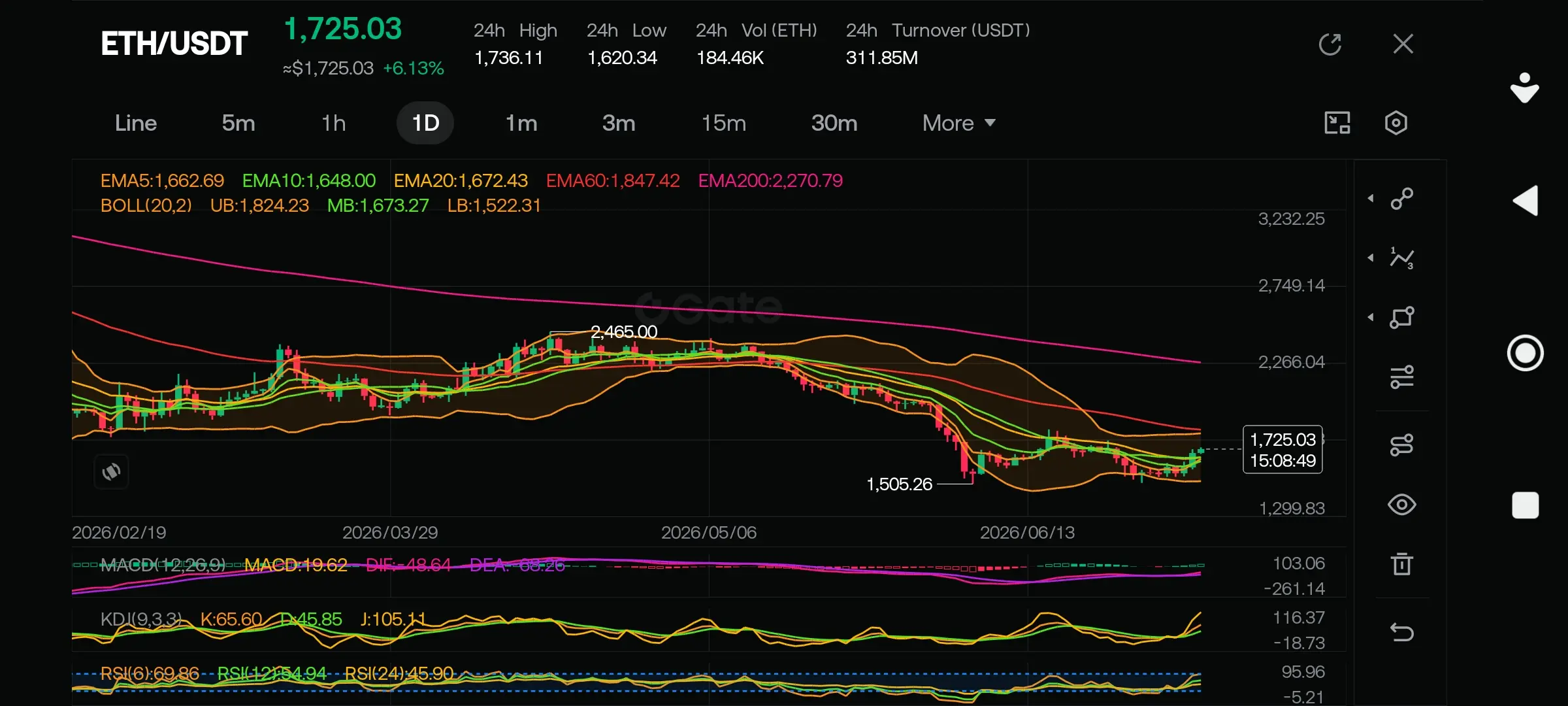
Task: Select the 5m timeframe
Action: click(238, 123)
